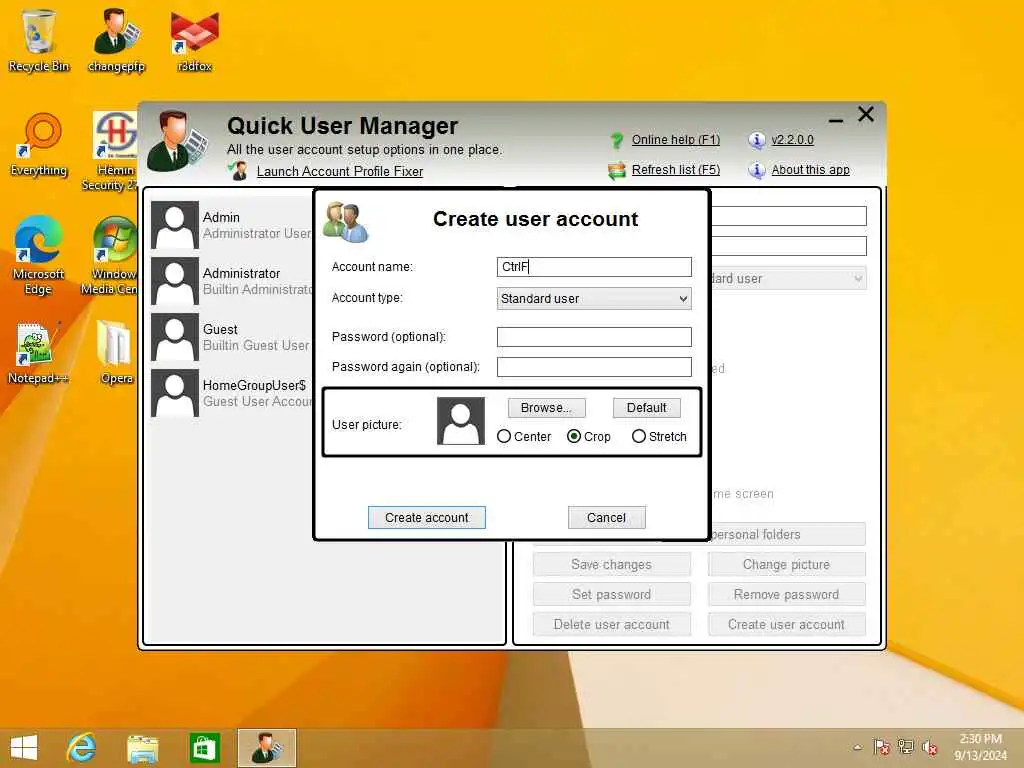Click the Action Center flag tray icon
Image resolution: width=1024 pixels, height=768 pixels.
pos(882,746)
